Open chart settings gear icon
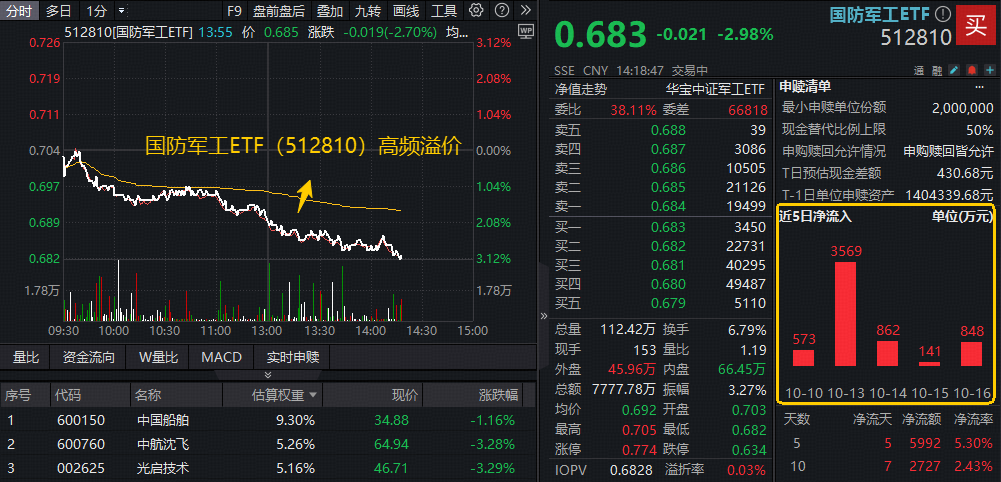The width and height of the screenshot is (1001, 482). [x=475, y=11]
